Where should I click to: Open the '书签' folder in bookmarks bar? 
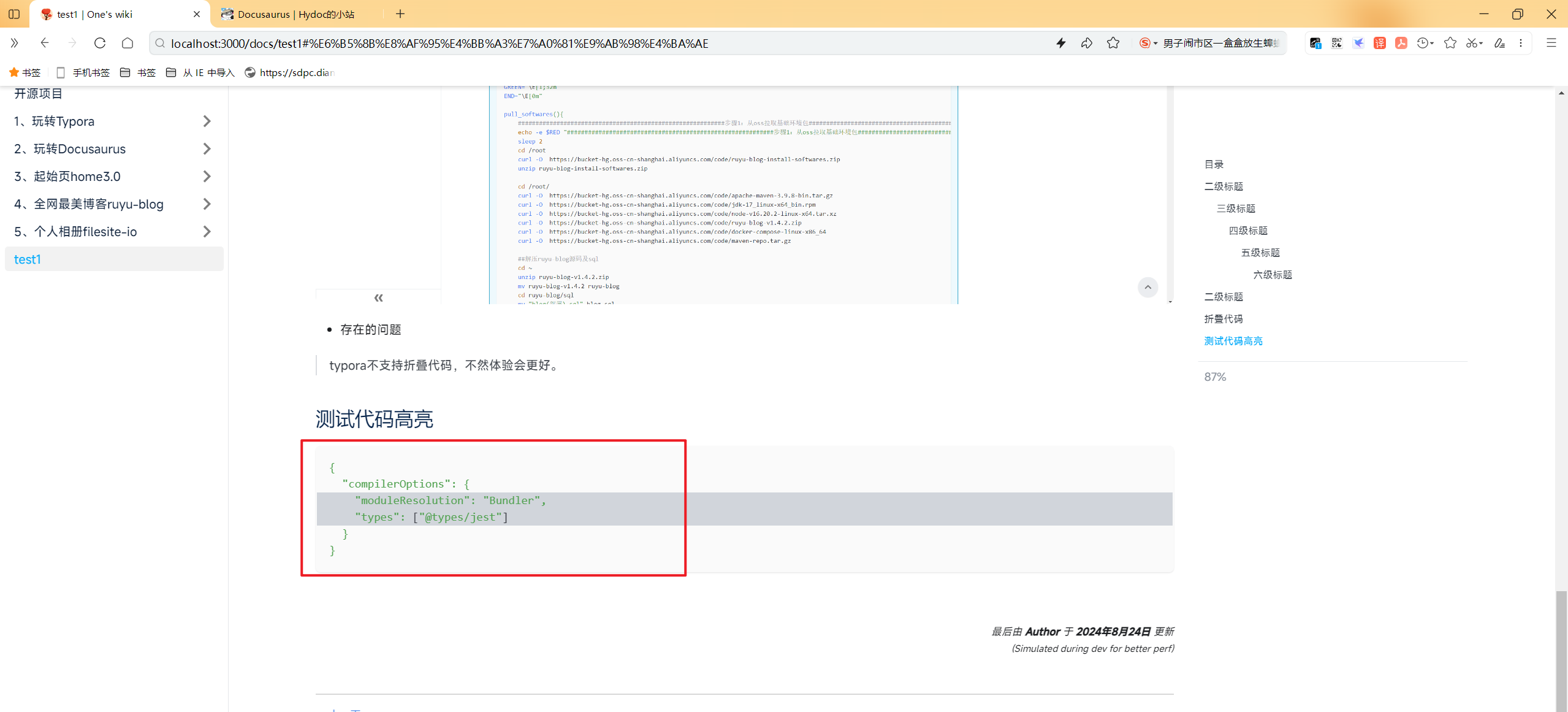point(138,72)
